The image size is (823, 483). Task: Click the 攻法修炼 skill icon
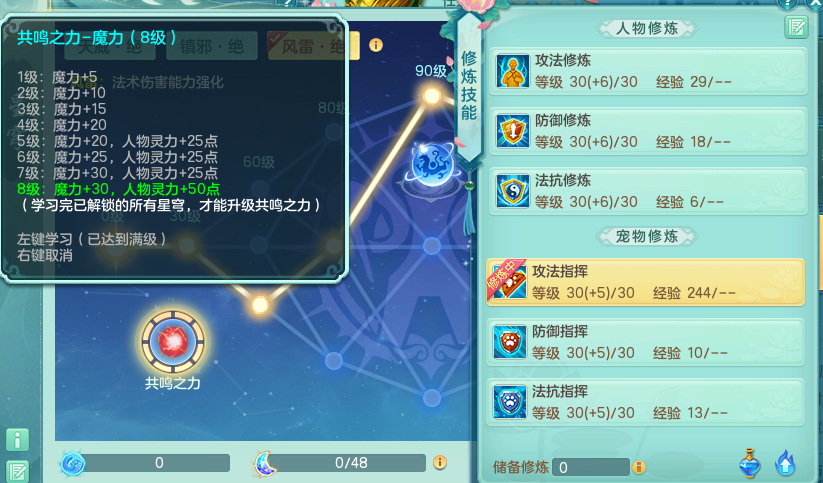pos(512,71)
